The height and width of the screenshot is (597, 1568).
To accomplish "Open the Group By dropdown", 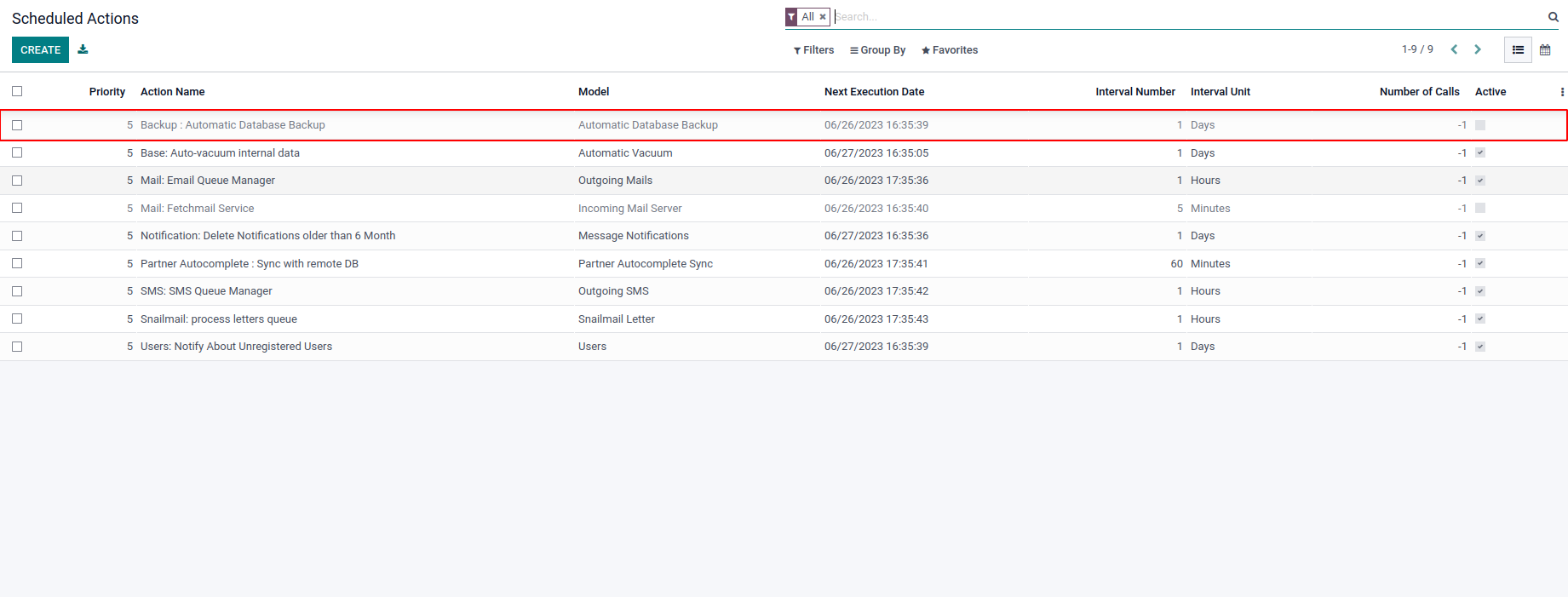I will click(877, 50).
